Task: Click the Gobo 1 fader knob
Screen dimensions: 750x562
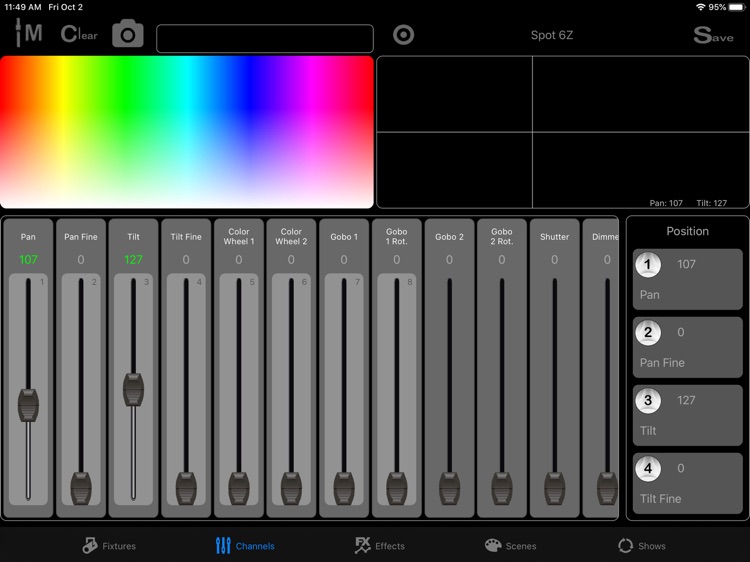Action: tap(344, 488)
